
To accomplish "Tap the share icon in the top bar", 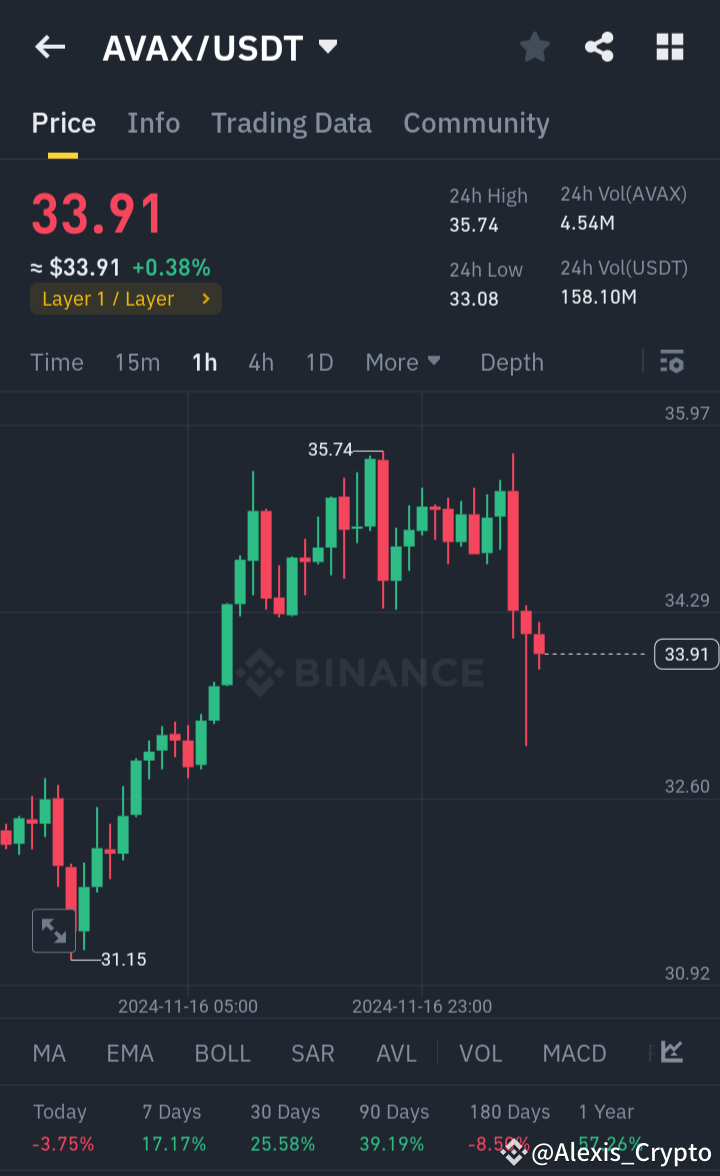I will [x=599, y=47].
